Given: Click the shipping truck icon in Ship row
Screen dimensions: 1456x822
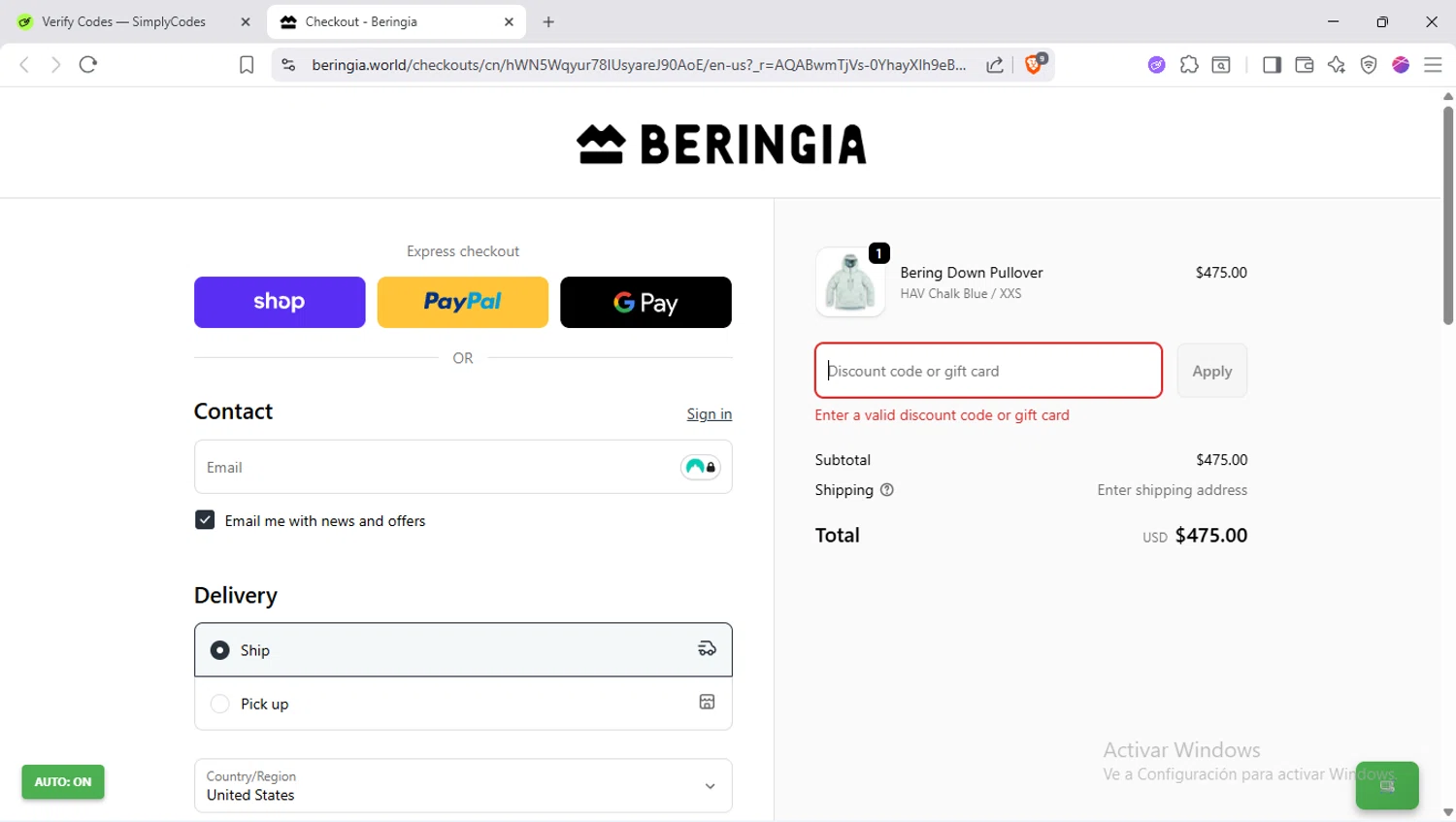Looking at the screenshot, I should [x=707, y=649].
